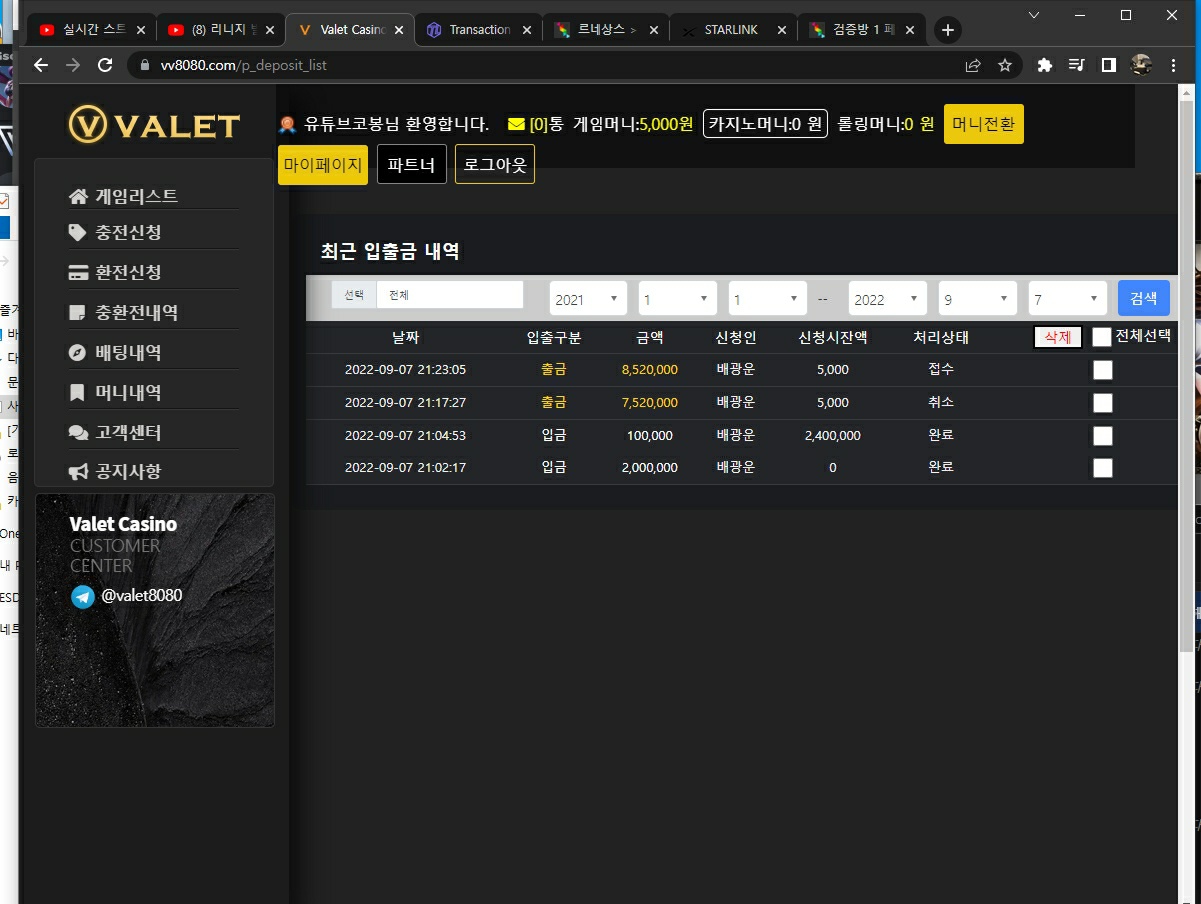Click the padlock site info icon
The image size is (1201, 904).
tap(145, 65)
